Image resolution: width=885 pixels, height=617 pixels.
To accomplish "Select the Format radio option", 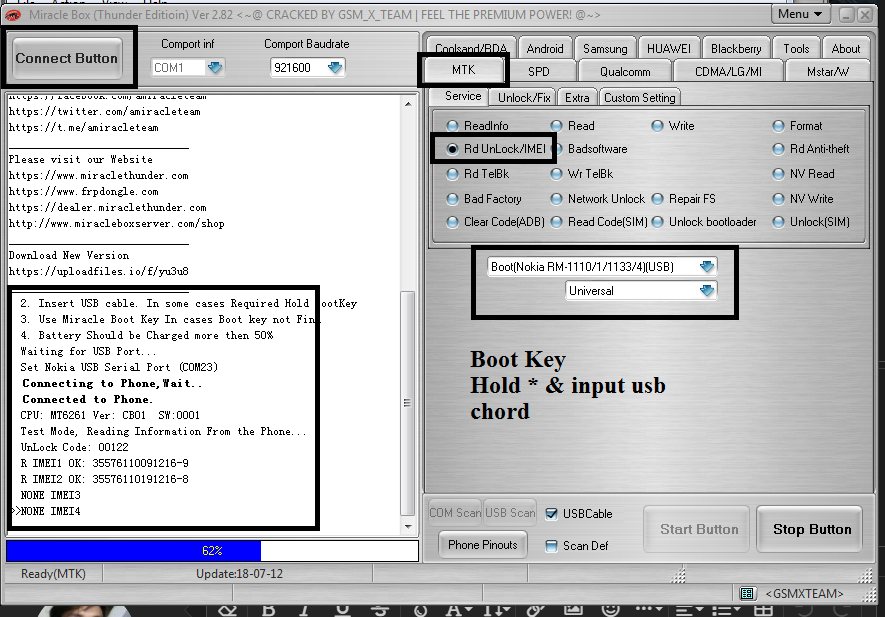I will [x=778, y=126].
